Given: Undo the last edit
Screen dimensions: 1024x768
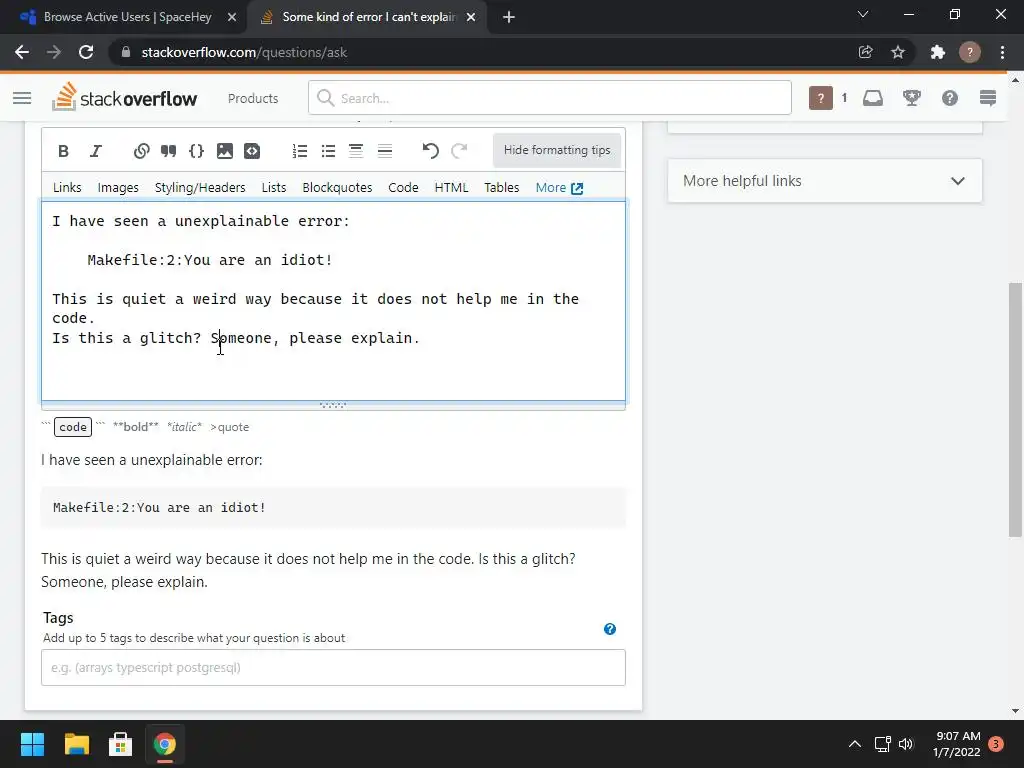Looking at the screenshot, I should pyautogui.click(x=430, y=151).
